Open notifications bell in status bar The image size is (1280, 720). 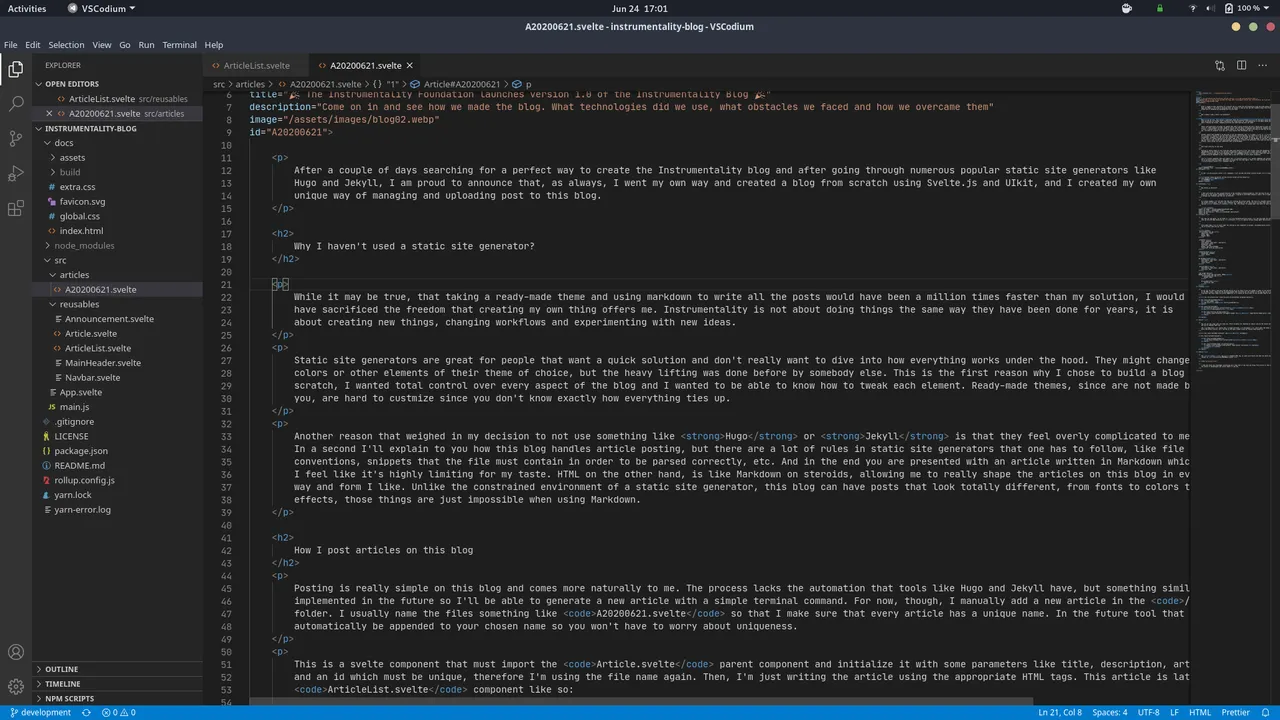(1266, 713)
